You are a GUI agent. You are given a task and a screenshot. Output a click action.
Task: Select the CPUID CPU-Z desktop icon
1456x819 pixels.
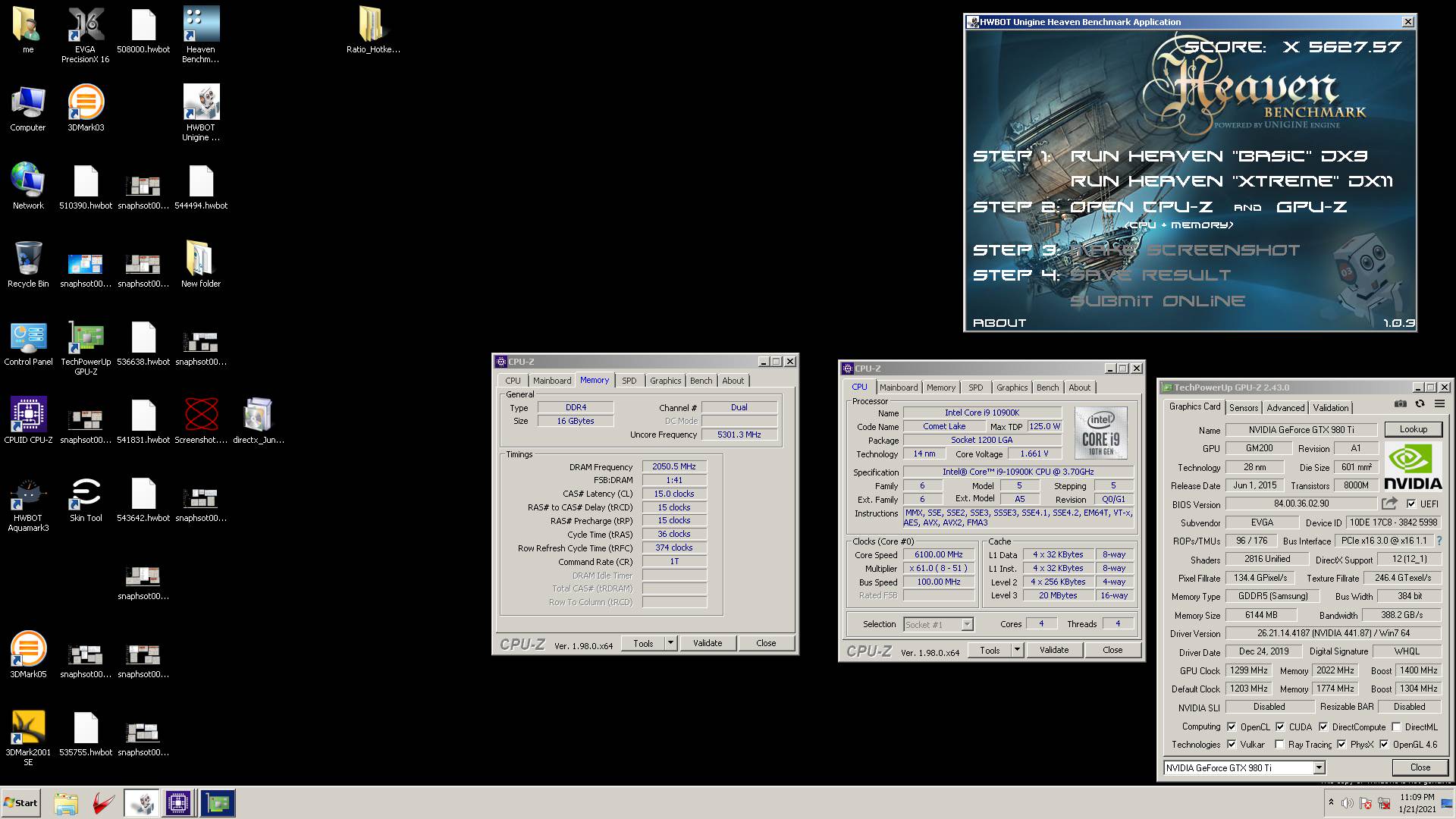point(28,420)
